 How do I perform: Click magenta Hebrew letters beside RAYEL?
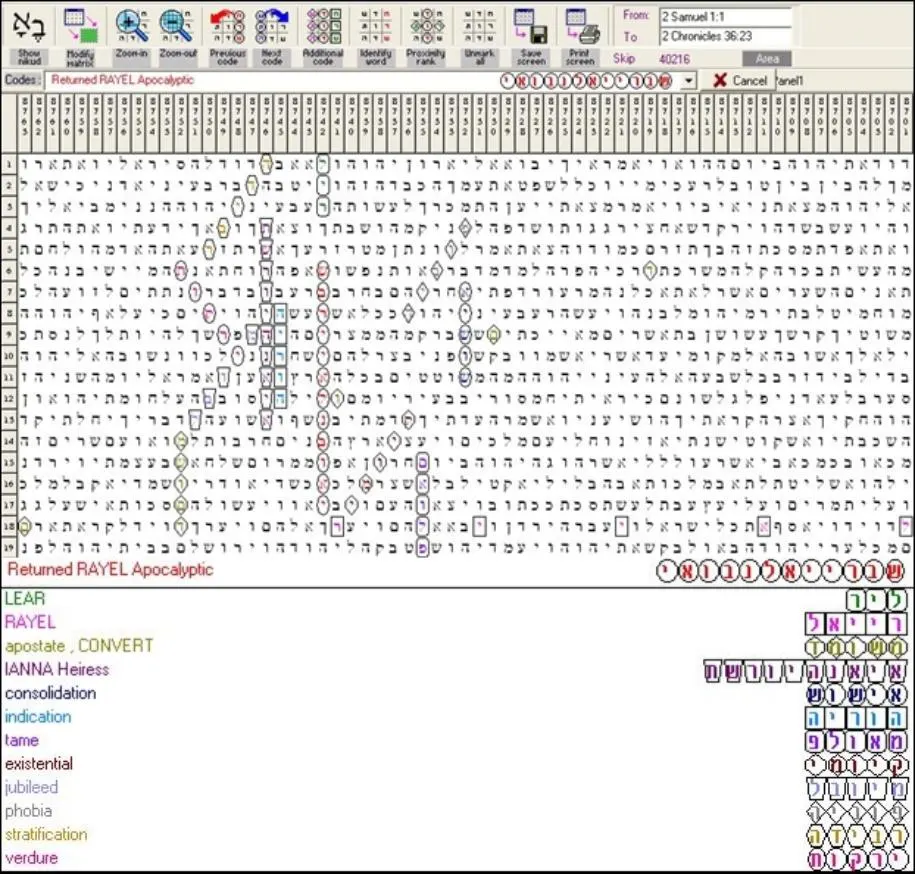(856, 624)
